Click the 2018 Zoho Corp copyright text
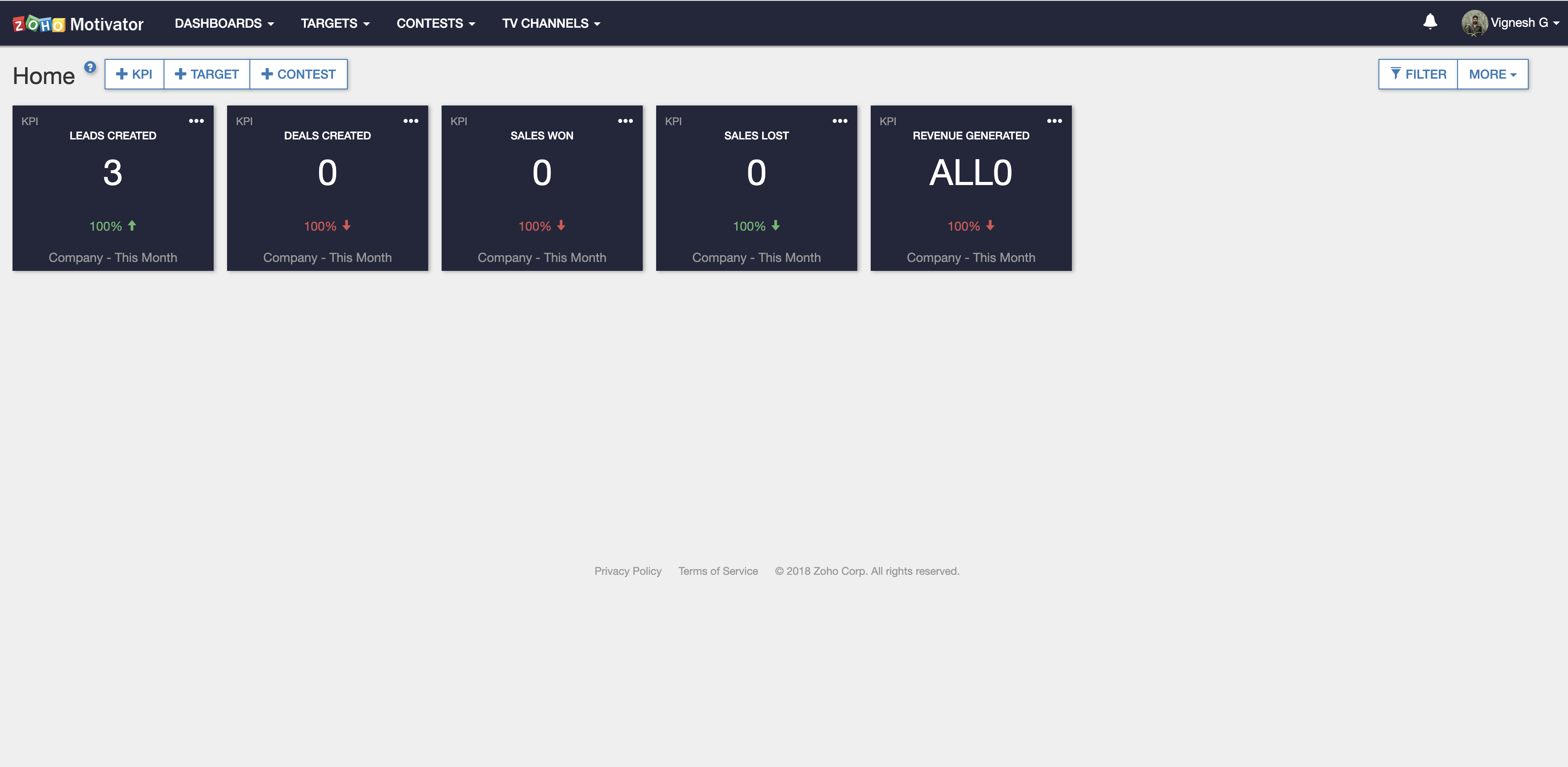The image size is (1568, 767). pyautogui.click(x=867, y=571)
